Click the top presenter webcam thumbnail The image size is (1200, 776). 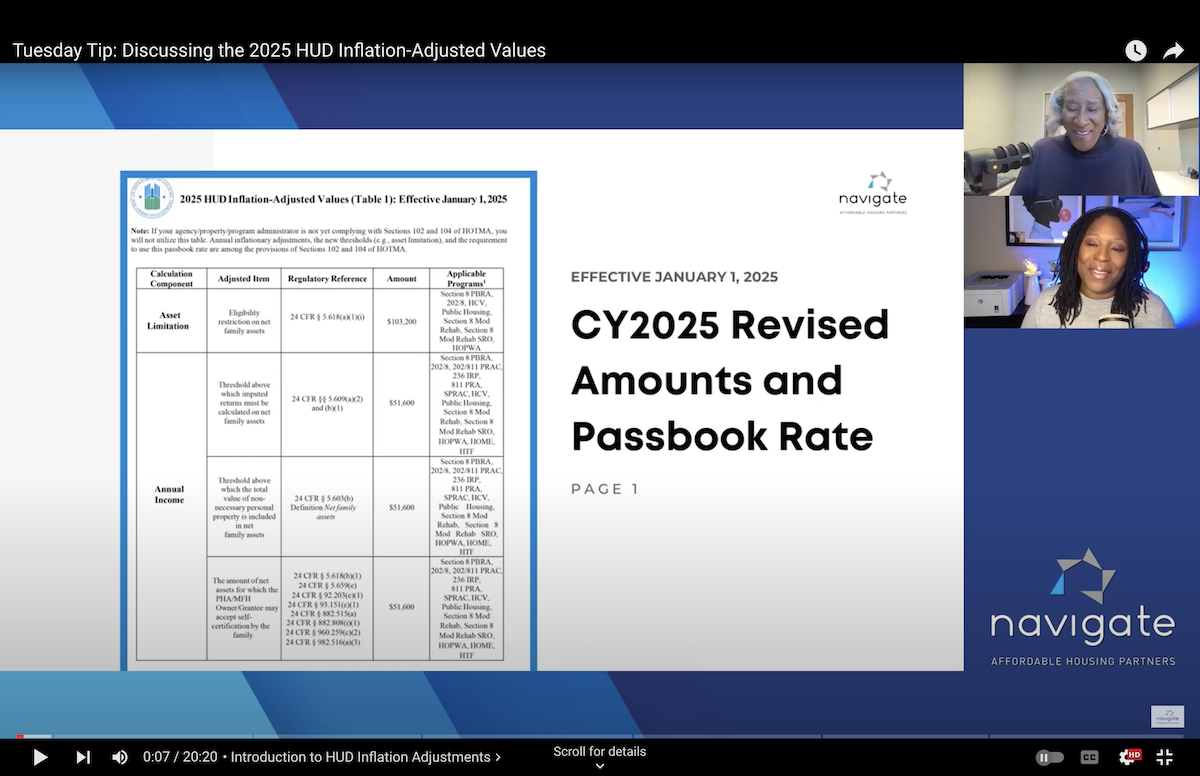pyautogui.click(x=1081, y=128)
